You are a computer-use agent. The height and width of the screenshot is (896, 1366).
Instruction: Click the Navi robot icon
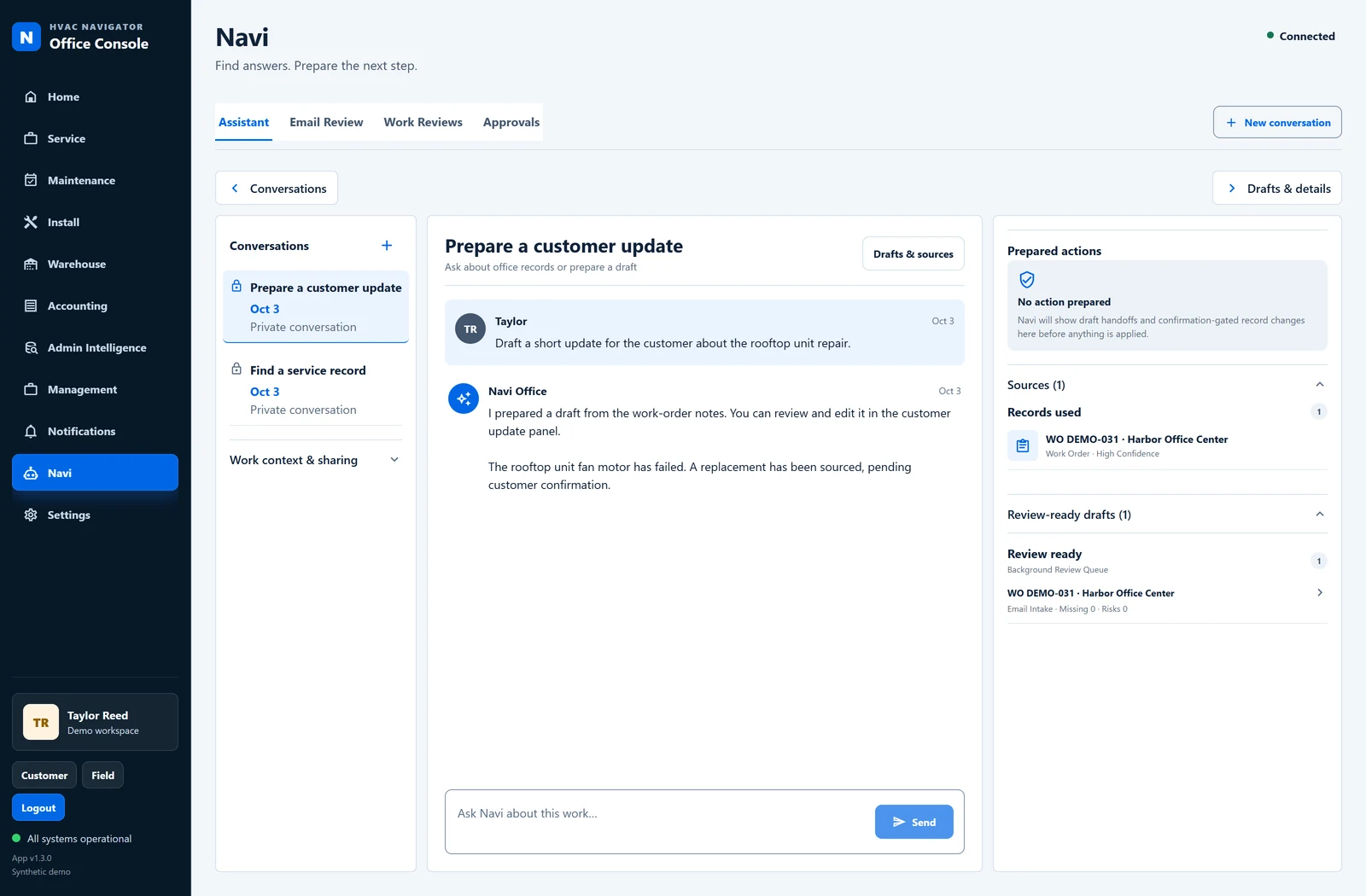point(31,474)
